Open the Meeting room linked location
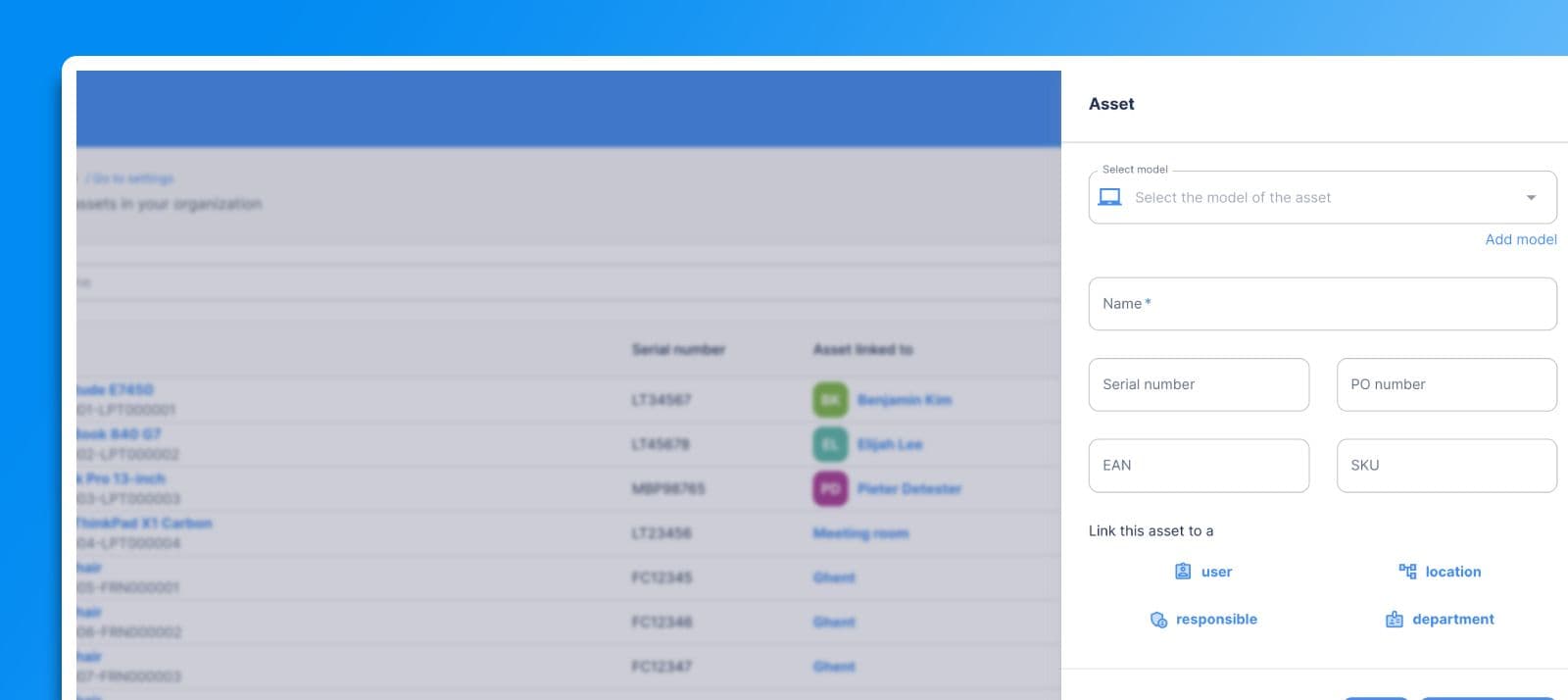The width and height of the screenshot is (1568, 700). click(860, 533)
